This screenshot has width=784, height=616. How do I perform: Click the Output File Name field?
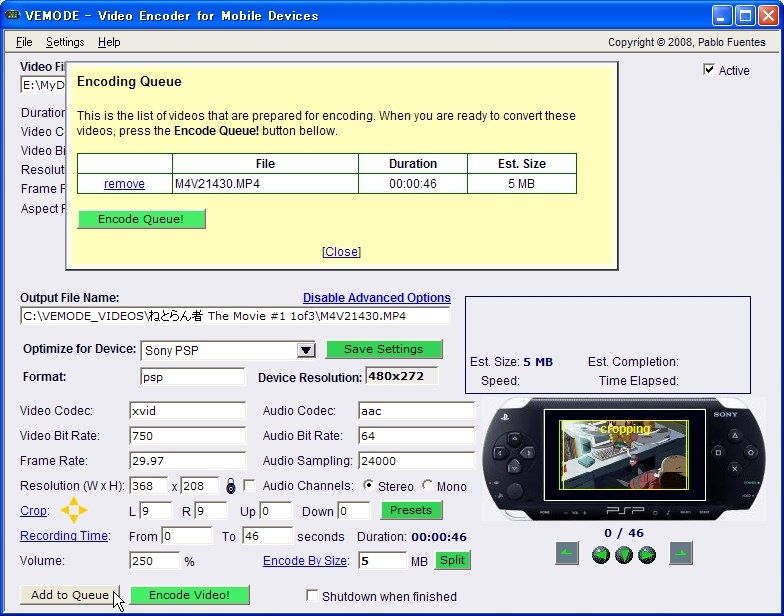click(x=235, y=316)
